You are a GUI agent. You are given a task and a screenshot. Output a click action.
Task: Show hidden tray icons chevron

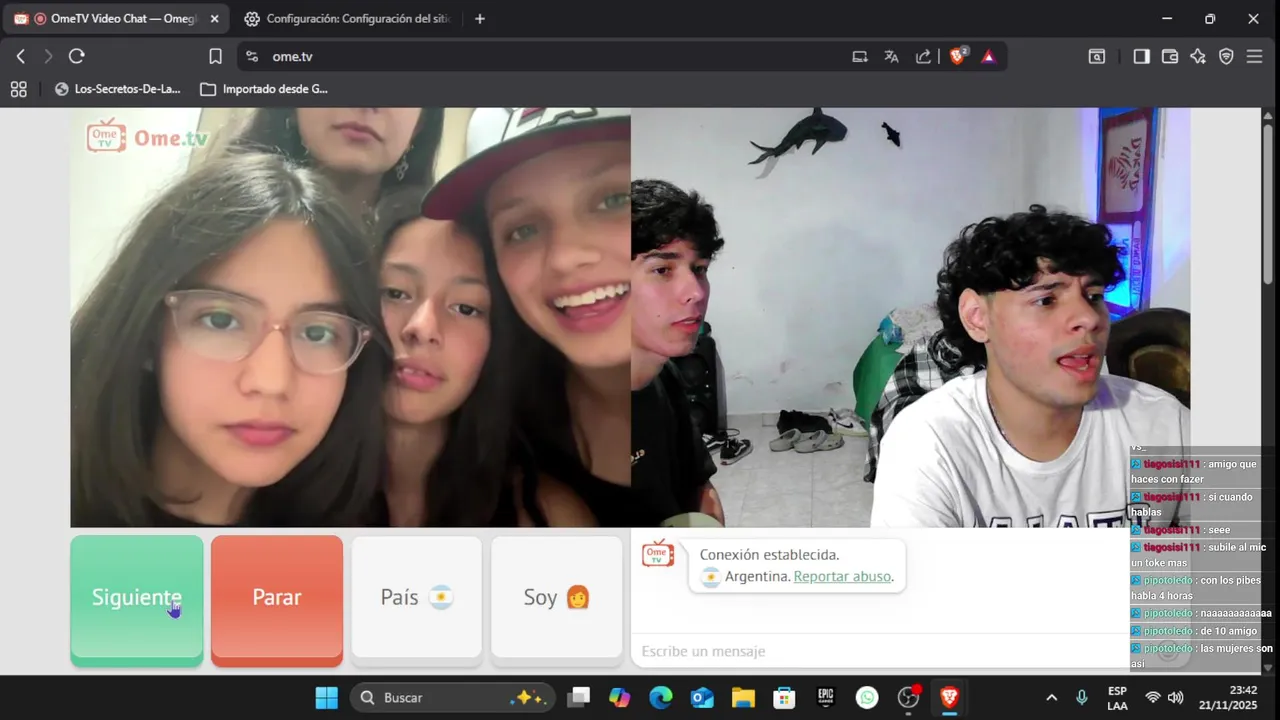(1051, 698)
